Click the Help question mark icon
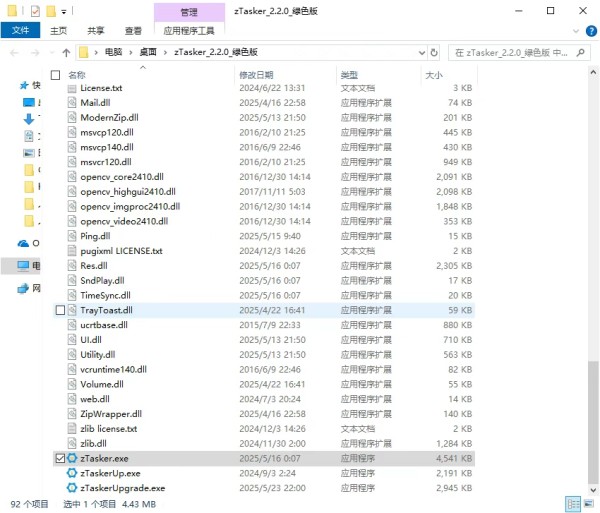600x513 pixels. coord(591,31)
